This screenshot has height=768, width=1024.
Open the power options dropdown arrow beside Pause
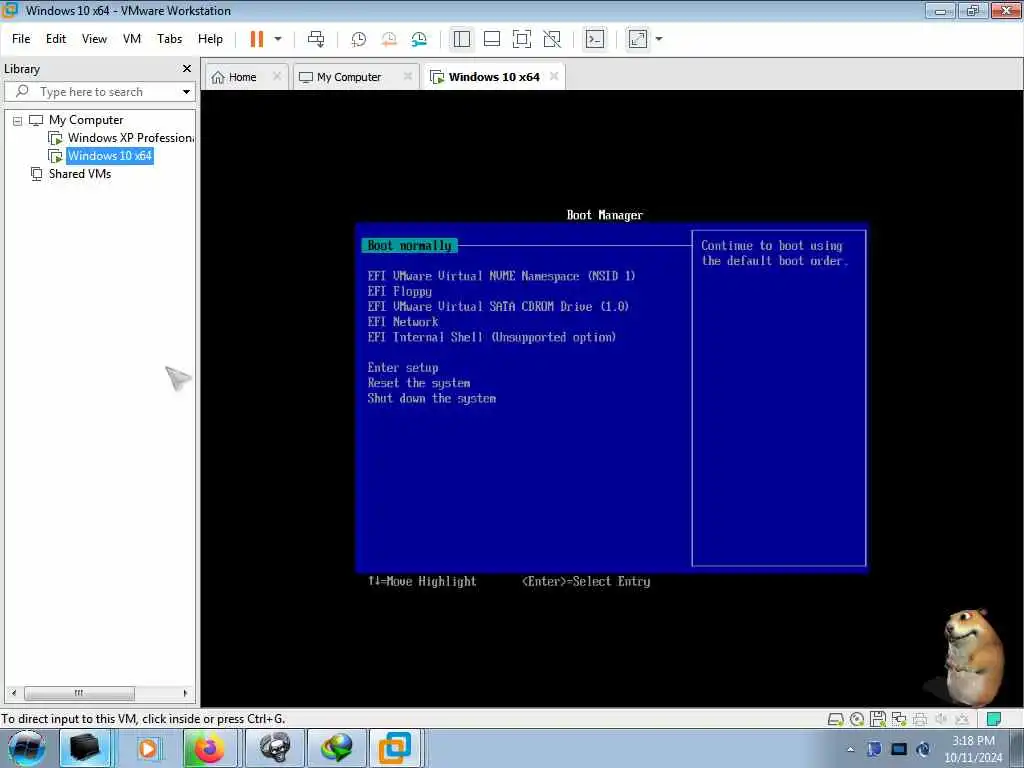(x=278, y=39)
